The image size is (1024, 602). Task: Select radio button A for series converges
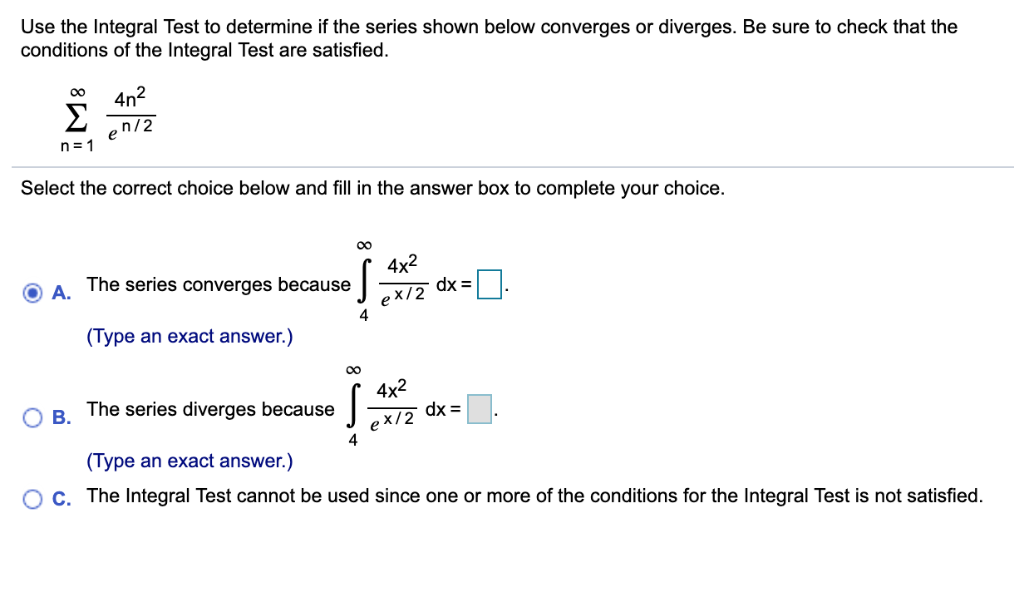31,291
